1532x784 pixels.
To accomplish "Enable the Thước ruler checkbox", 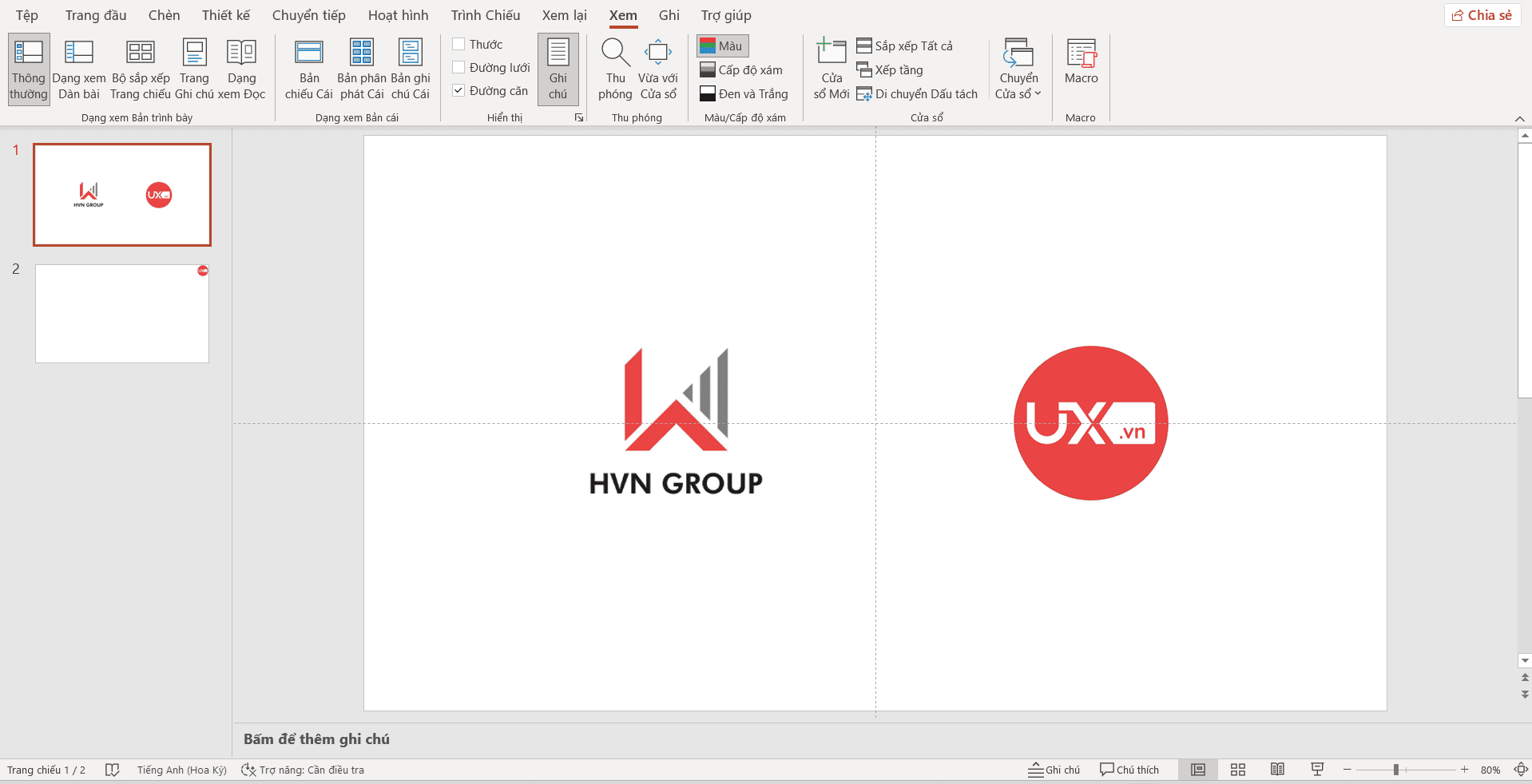I will [x=459, y=45].
